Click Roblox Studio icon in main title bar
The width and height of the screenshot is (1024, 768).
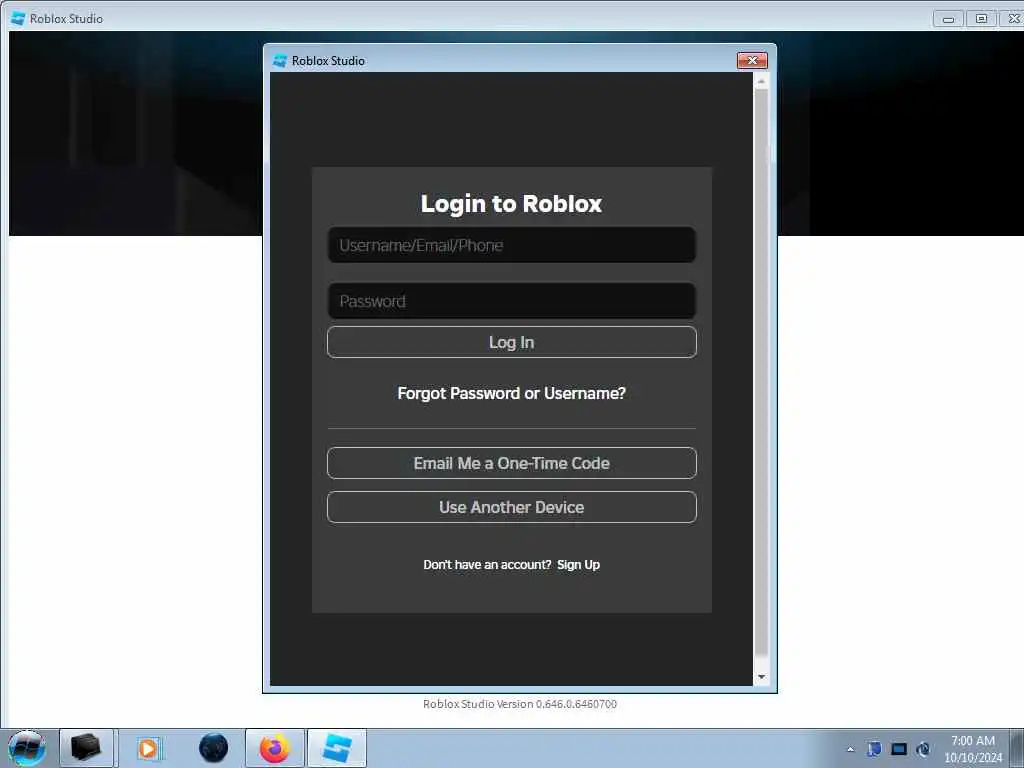point(18,18)
